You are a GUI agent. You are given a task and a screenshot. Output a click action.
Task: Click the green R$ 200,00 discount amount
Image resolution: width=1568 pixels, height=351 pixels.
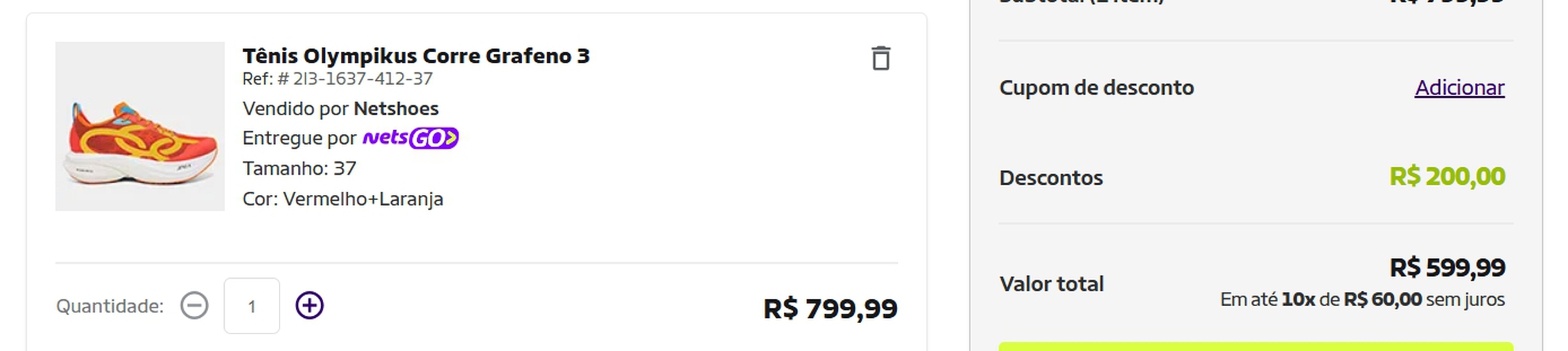tap(1446, 177)
